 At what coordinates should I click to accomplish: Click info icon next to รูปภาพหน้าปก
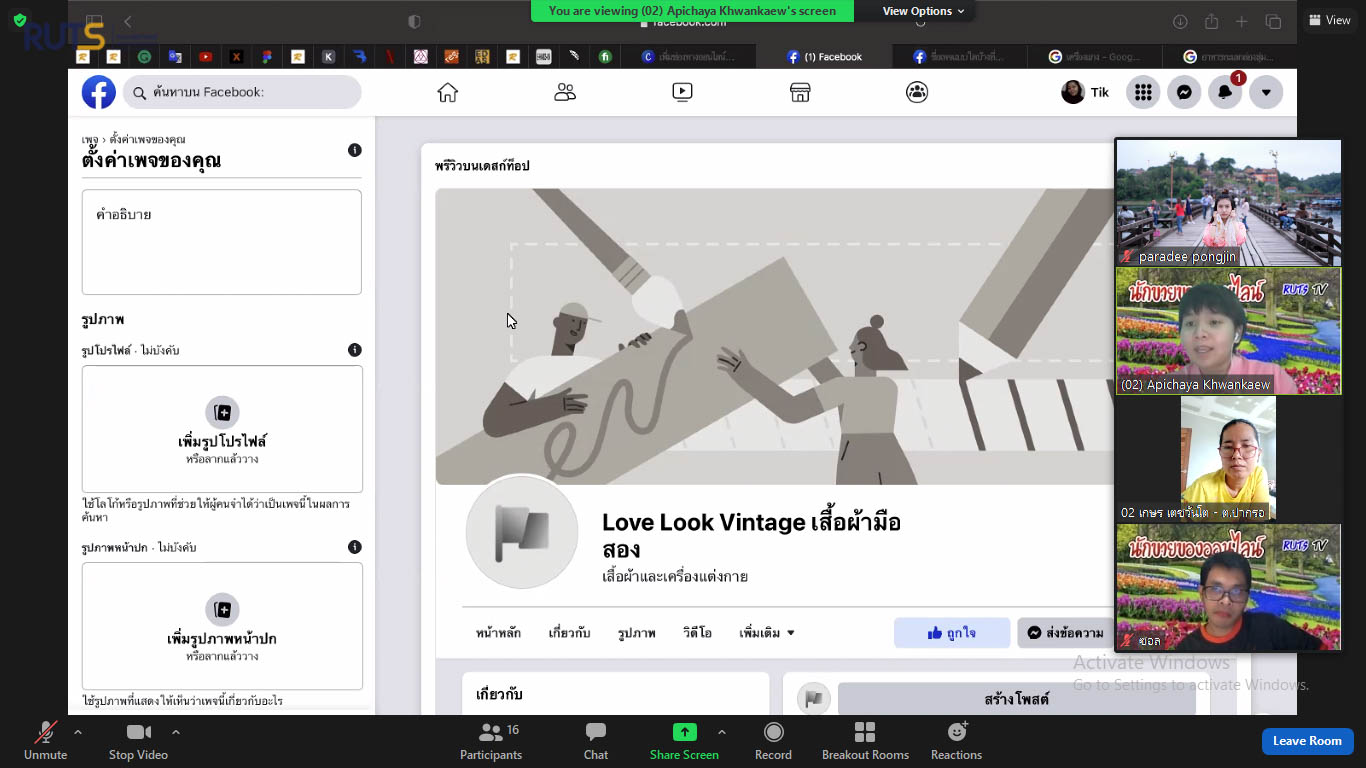354,547
